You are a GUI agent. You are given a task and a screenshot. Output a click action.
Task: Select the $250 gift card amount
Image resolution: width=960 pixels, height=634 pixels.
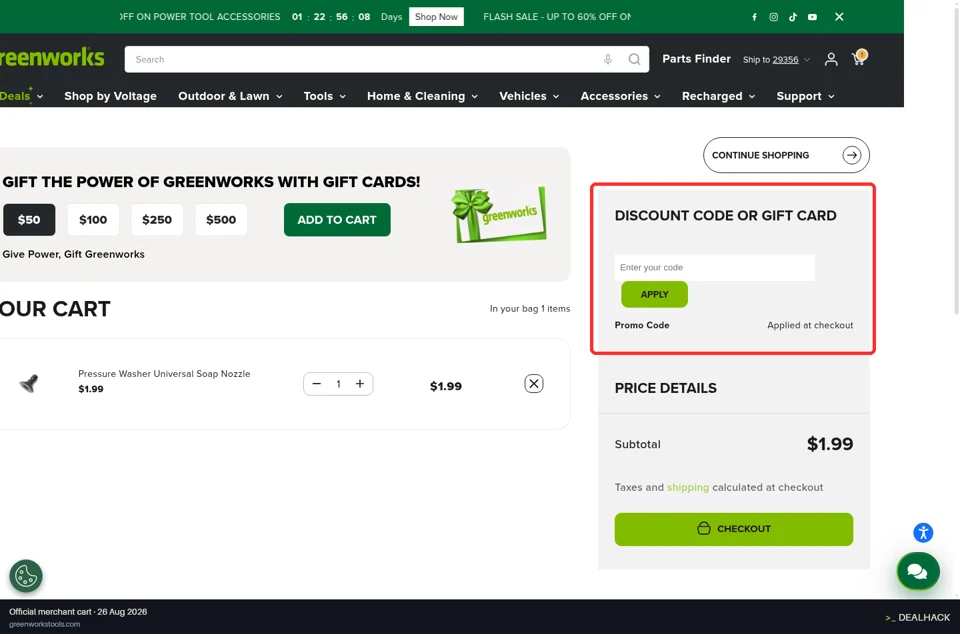point(157,220)
